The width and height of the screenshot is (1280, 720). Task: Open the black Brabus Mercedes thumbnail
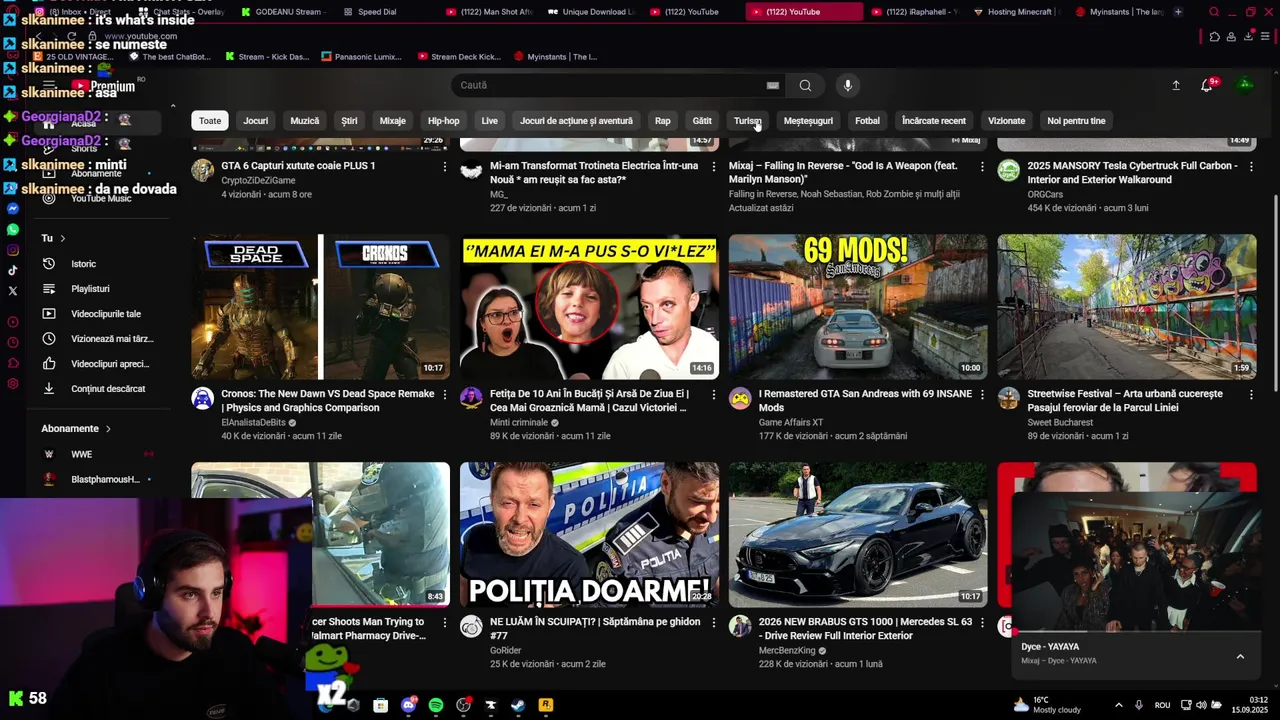(x=858, y=535)
